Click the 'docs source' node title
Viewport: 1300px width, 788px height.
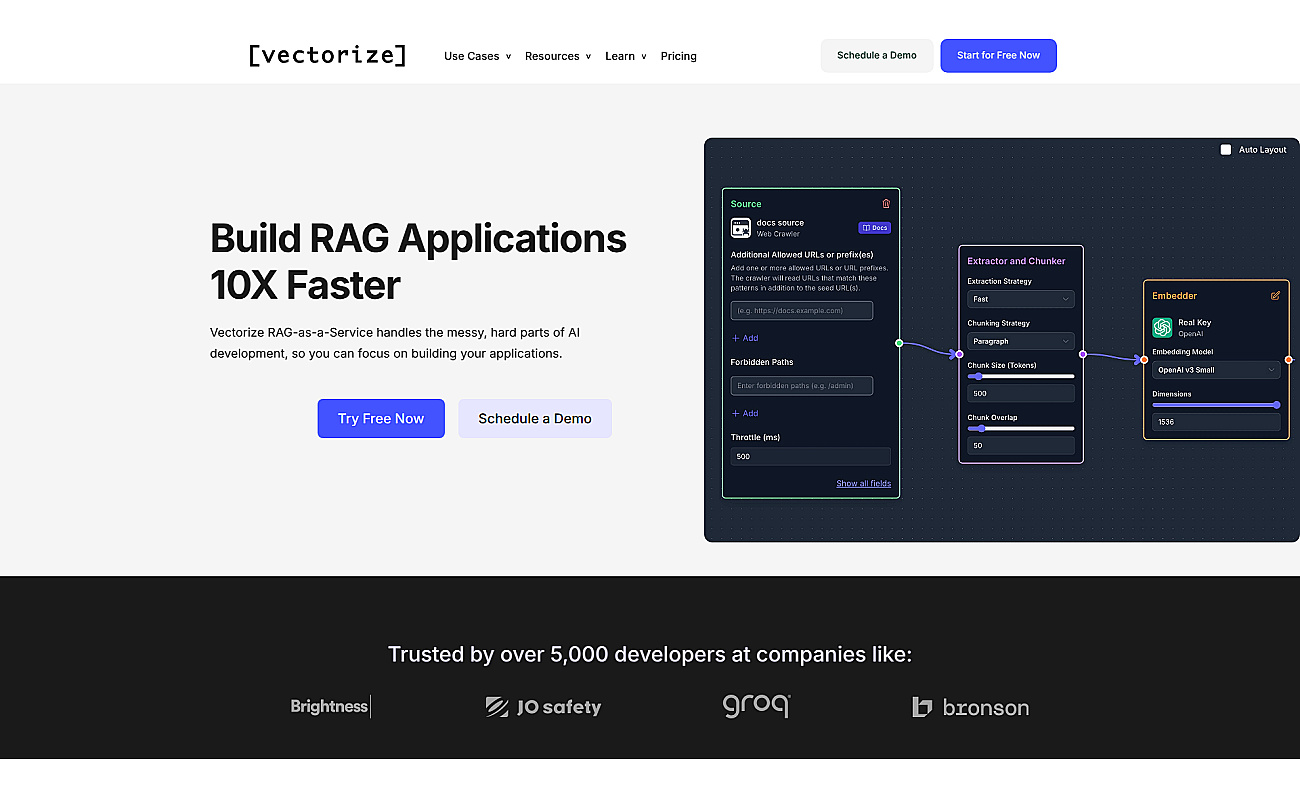pyautogui.click(x=780, y=223)
